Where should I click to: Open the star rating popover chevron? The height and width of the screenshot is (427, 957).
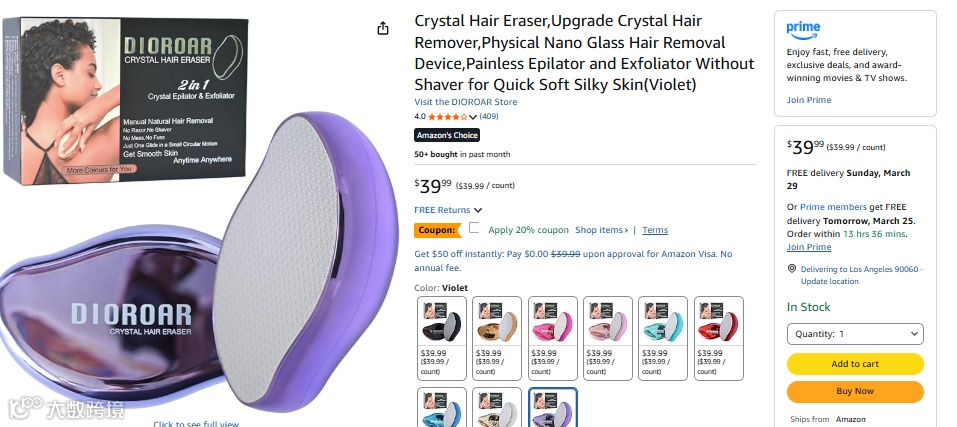(473, 117)
